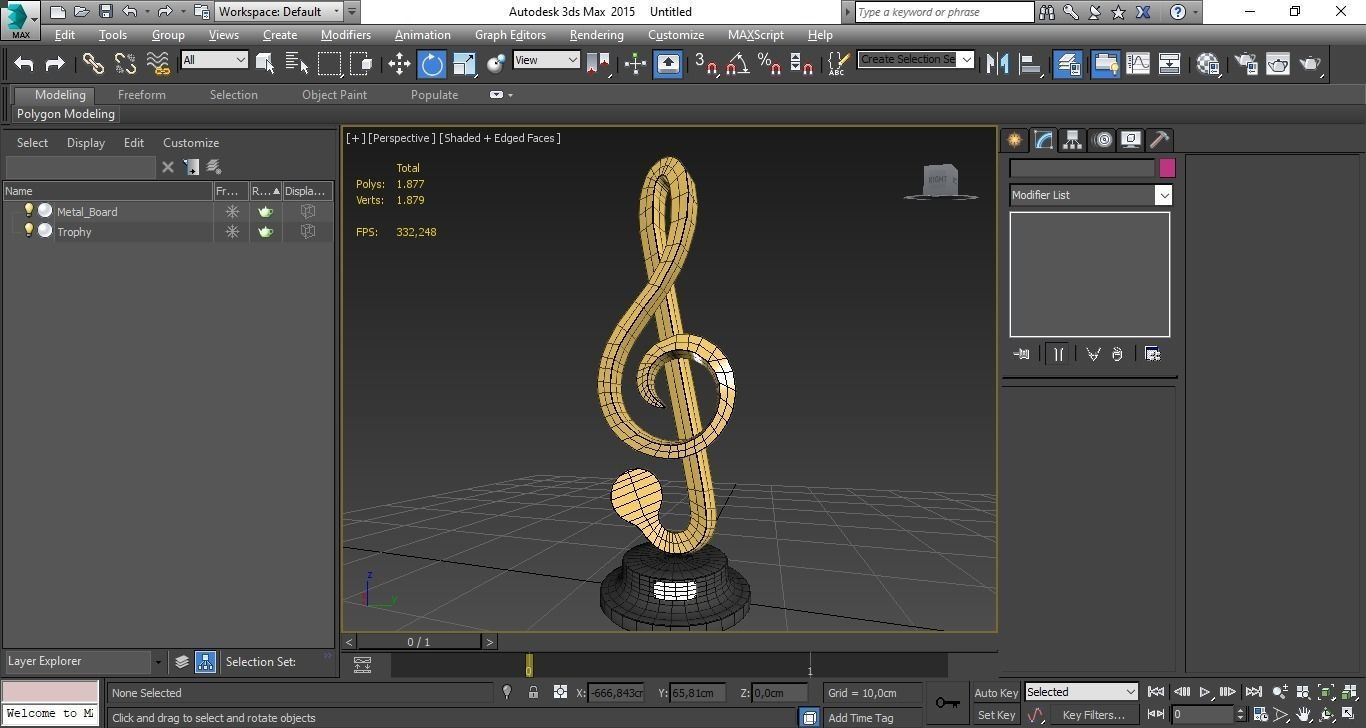Viewport: 1366px width, 728px height.
Task: Toggle Window/Crossing selection mode
Action: pos(361,63)
